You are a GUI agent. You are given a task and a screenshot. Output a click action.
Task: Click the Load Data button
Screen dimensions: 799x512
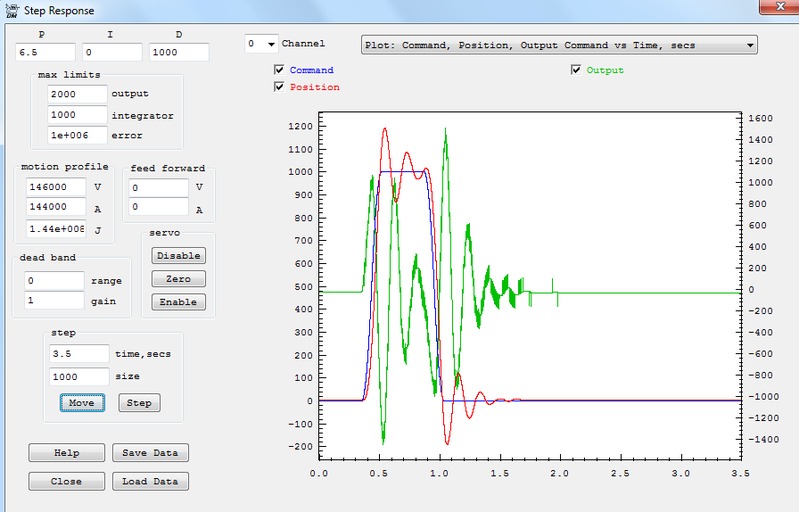(x=149, y=481)
